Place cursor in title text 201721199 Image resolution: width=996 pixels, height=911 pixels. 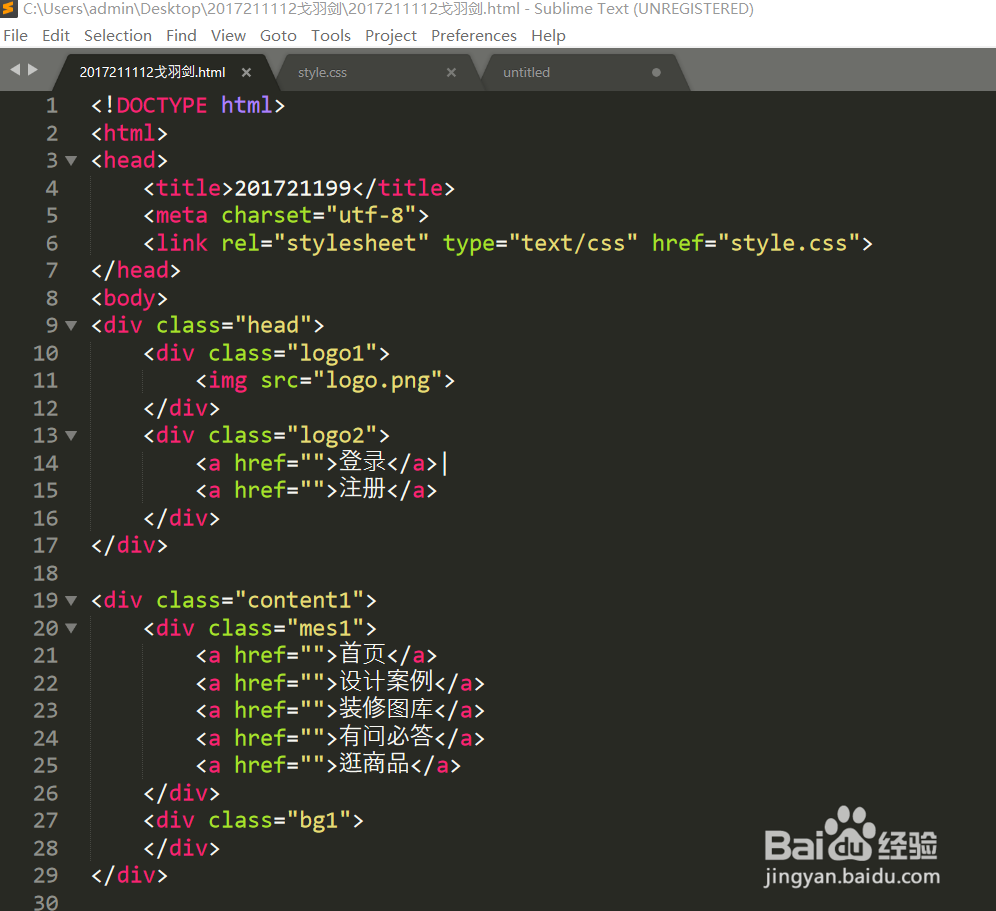tap(292, 188)
